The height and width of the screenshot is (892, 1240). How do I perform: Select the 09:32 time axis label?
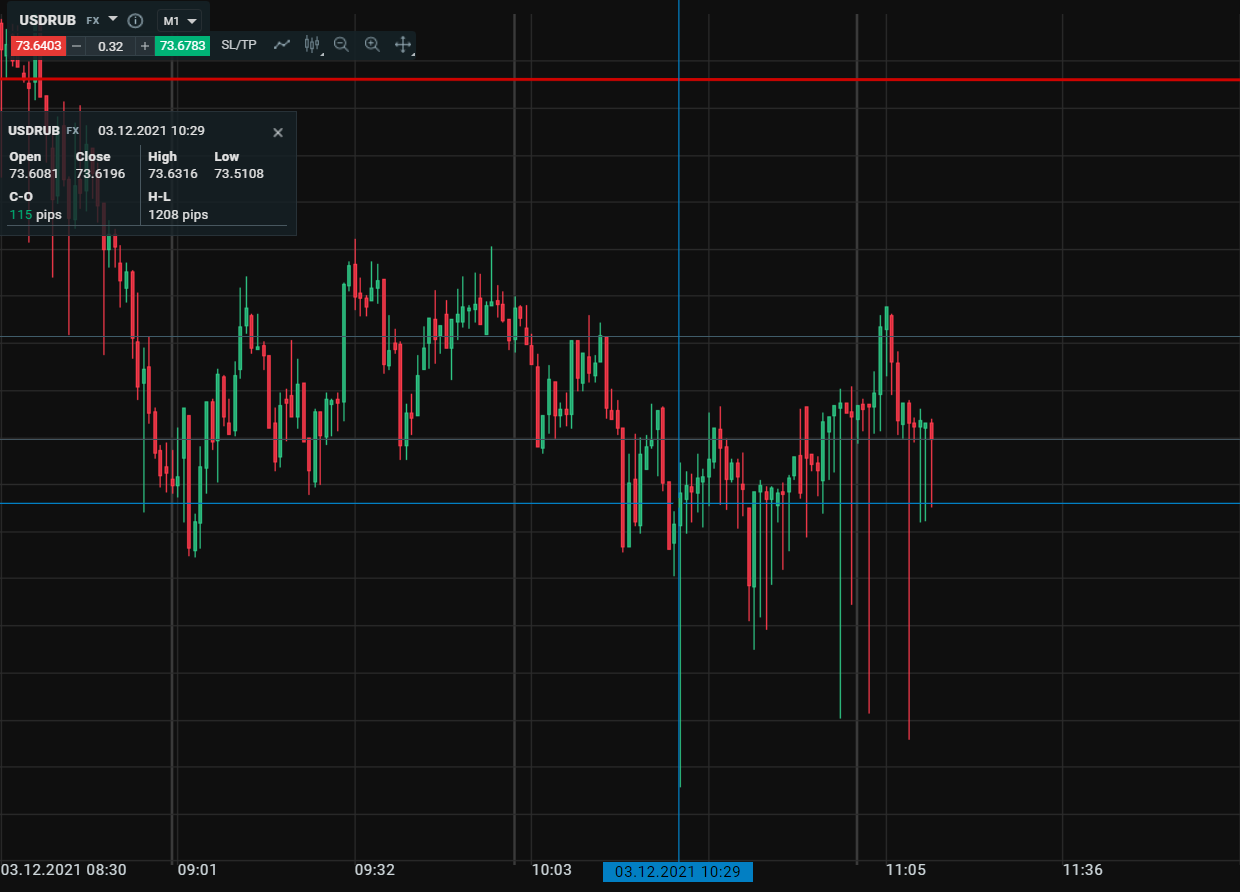click(375, 870)
